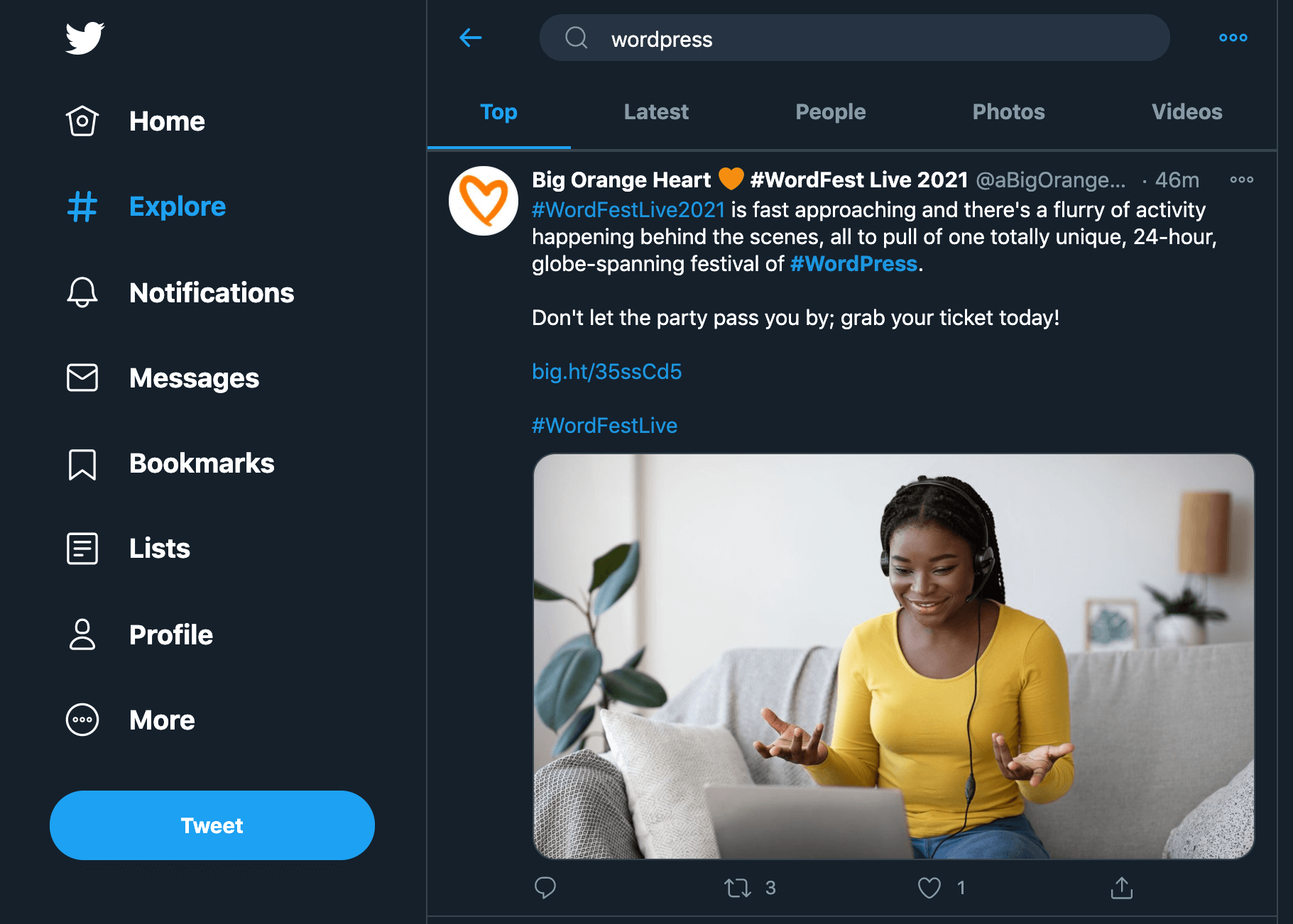The width and height of the screenshot is (1293, 924).
Task: Switch to the Latest tab
Action: [x=655, y=111]
